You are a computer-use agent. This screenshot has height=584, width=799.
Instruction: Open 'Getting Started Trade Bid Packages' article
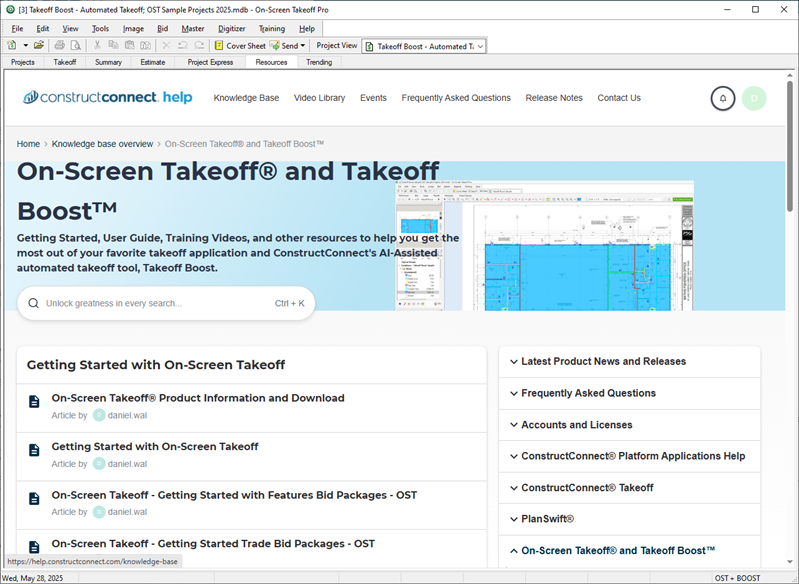coord(213,544)
